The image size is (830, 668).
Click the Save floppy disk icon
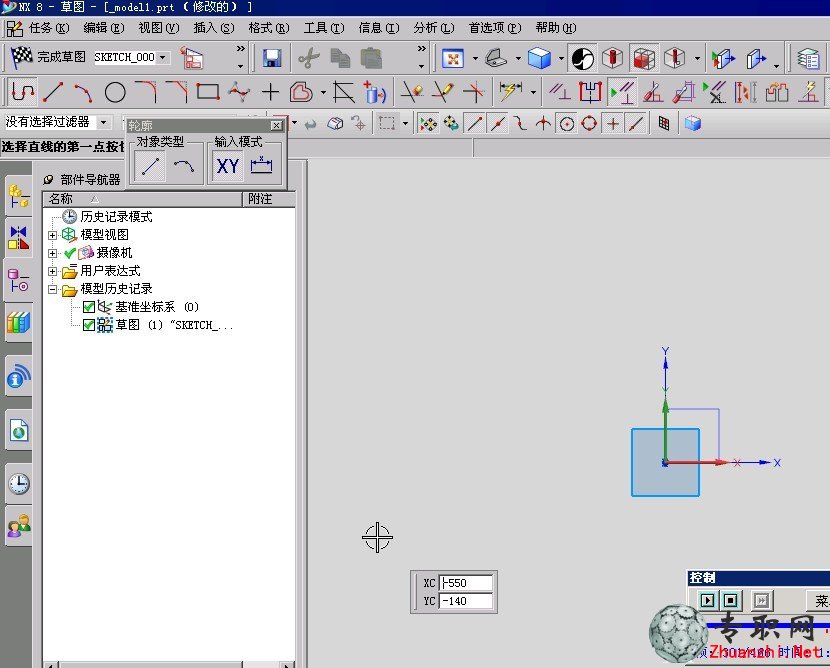[x=272, y=58]
